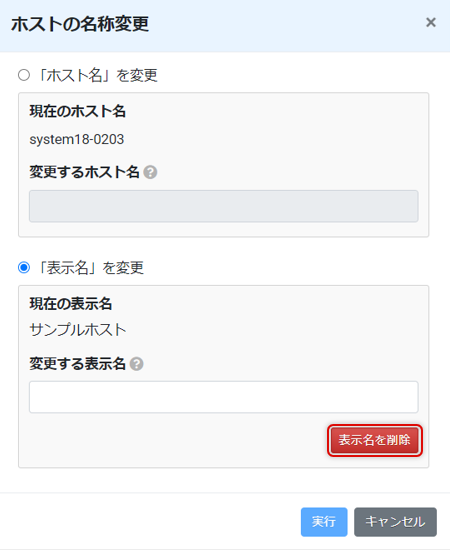Screen dimensions: 450x550
Task: Close the ホストの名称変更 dialog with X
Action: tap(431, 23)
